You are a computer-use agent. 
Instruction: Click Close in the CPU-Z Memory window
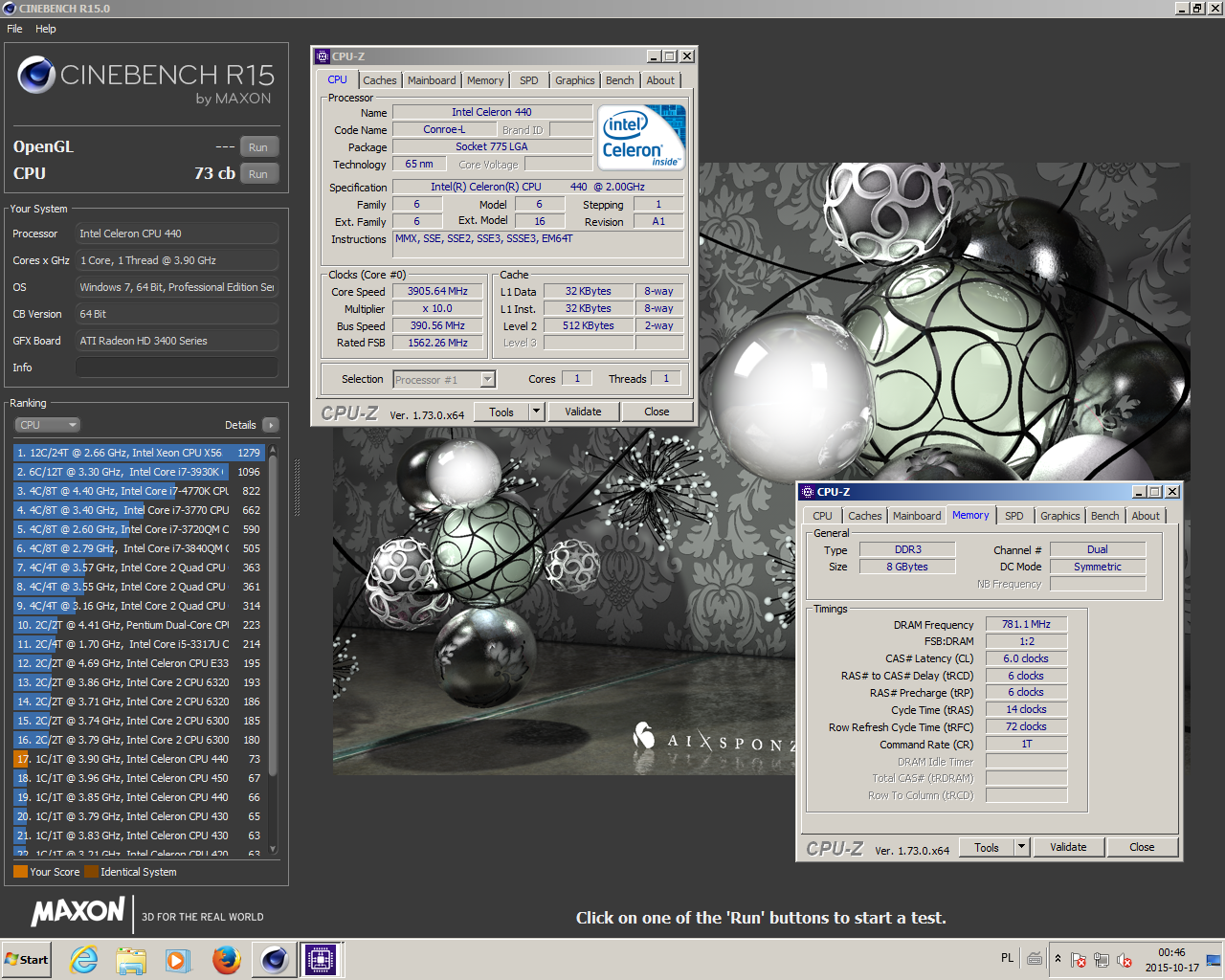(1142, 847)
